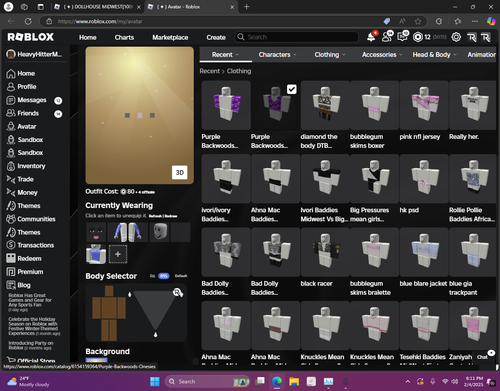Click the Roblox logo
This screenshot has width=500, height=391.
31,37
